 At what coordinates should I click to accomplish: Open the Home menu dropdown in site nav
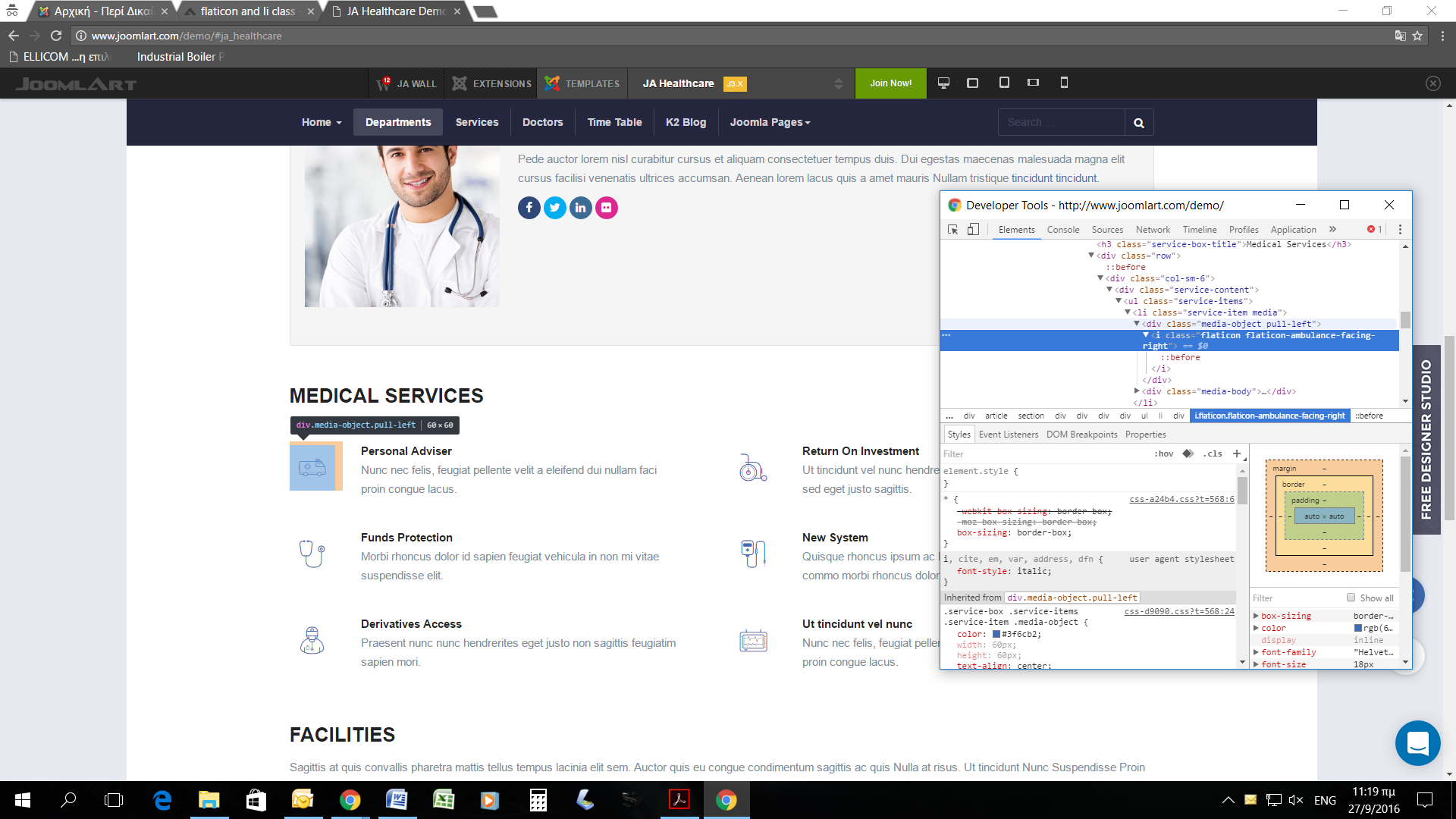pyautogui.click(x=322, y=122)
